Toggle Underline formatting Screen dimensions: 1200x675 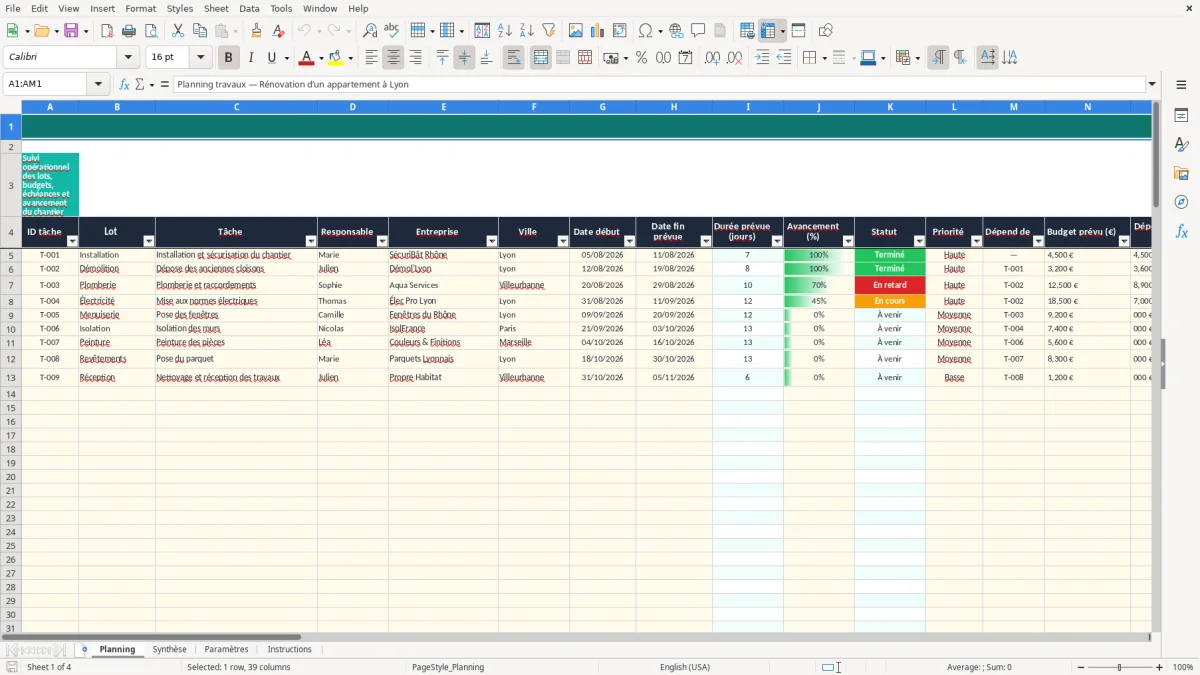(271, 58)
